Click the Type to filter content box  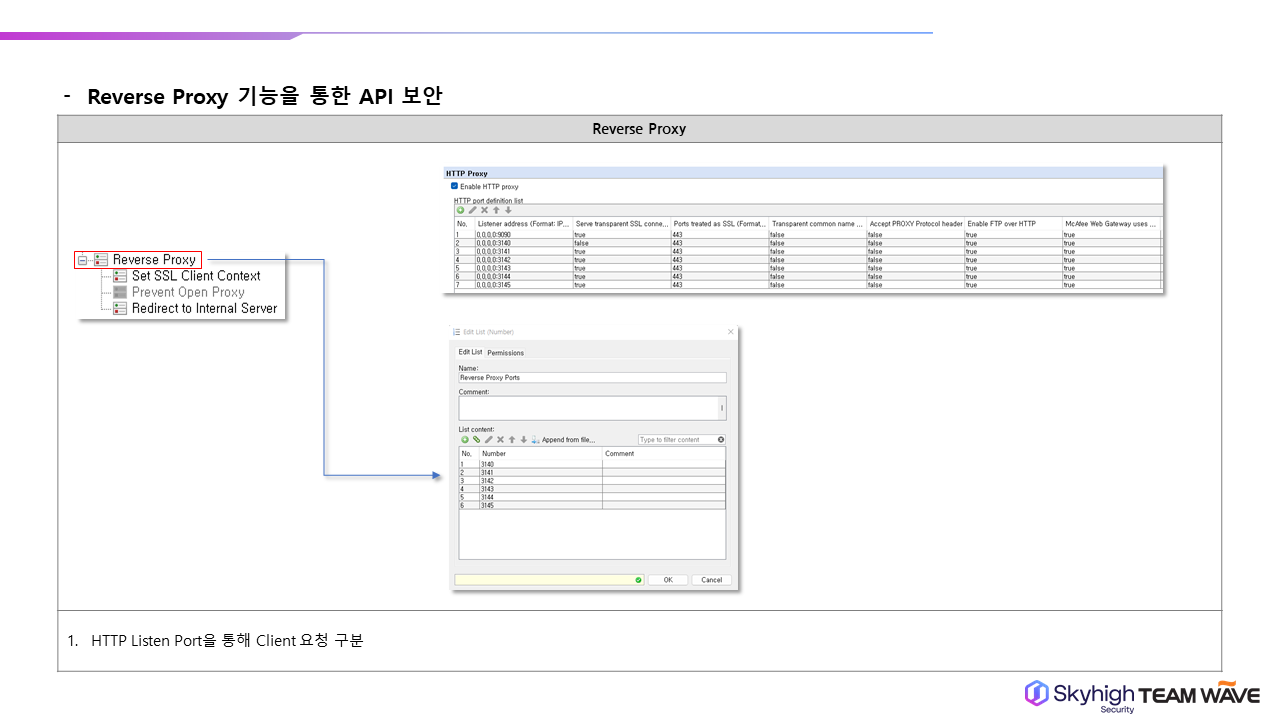coord(676,440)
